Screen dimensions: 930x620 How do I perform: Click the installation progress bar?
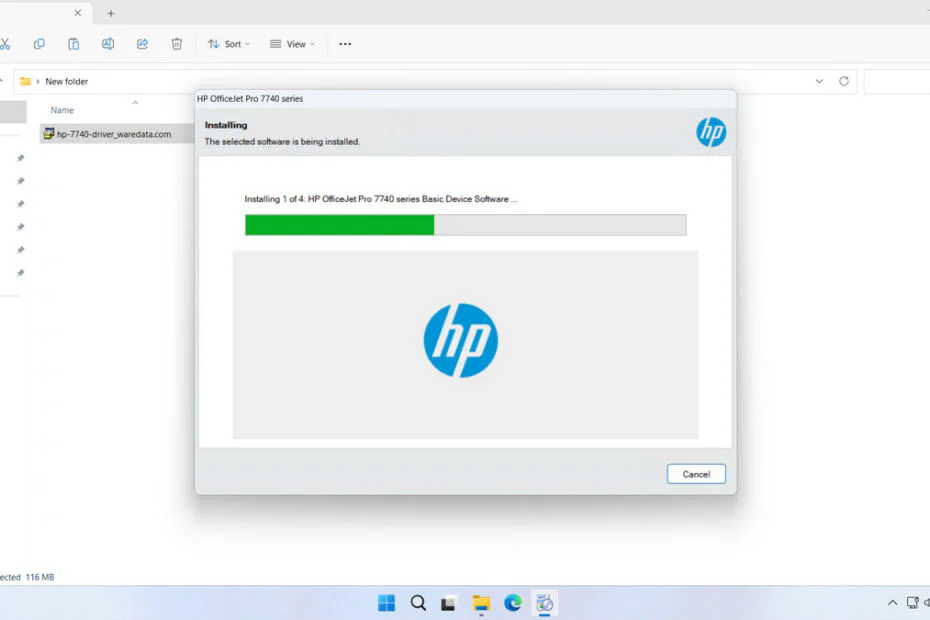(x=465, y=225)
